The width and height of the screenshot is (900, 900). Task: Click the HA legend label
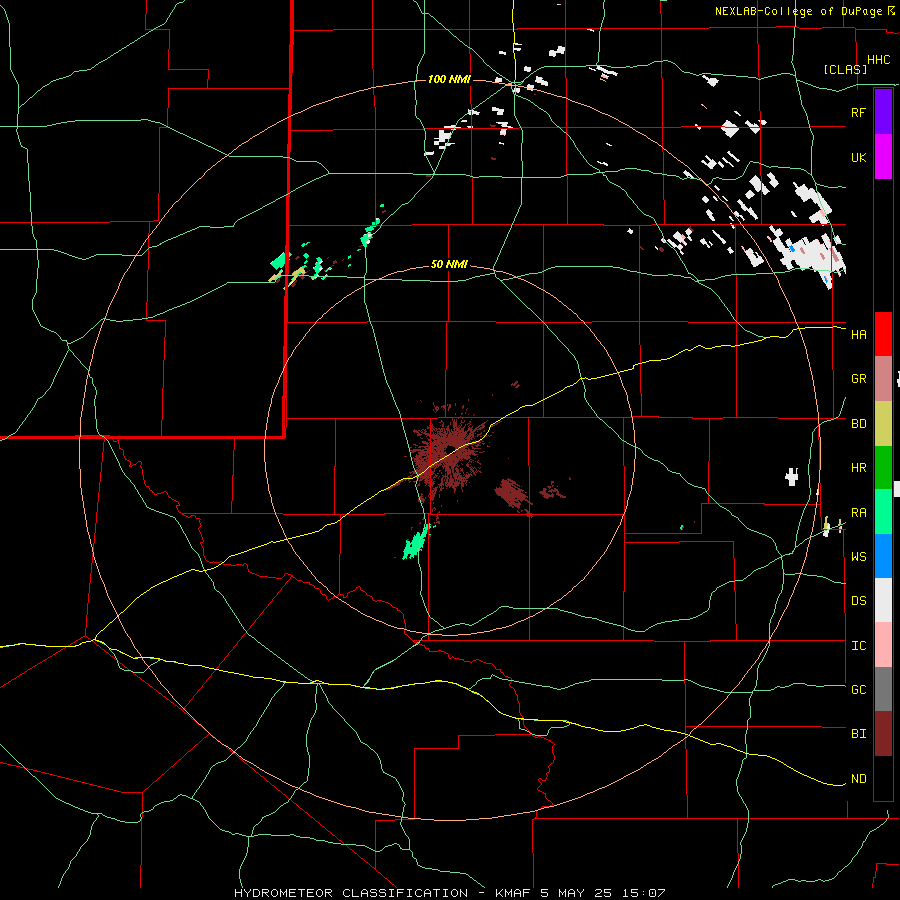(x=858, y=335)
